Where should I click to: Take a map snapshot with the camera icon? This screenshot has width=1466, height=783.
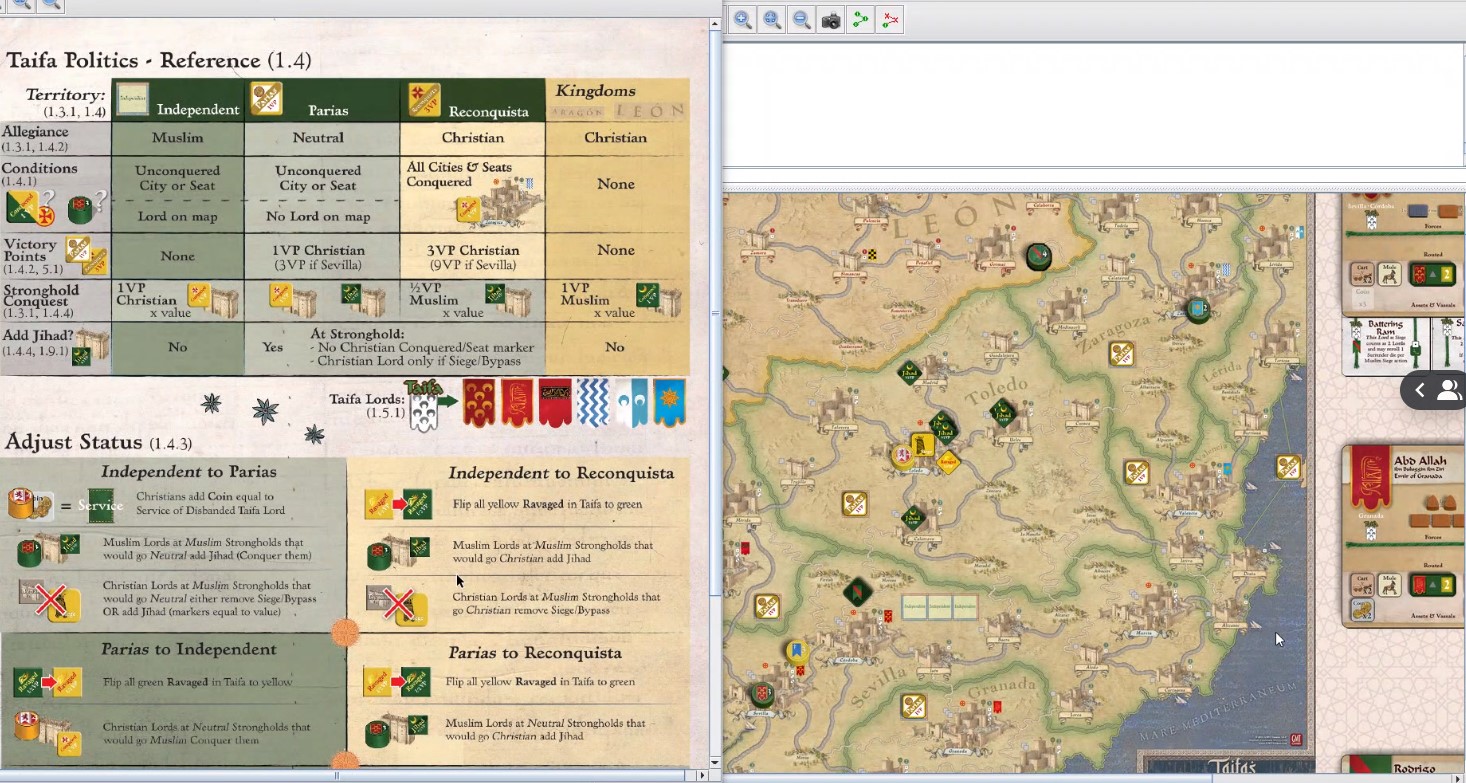coord(831,19)
